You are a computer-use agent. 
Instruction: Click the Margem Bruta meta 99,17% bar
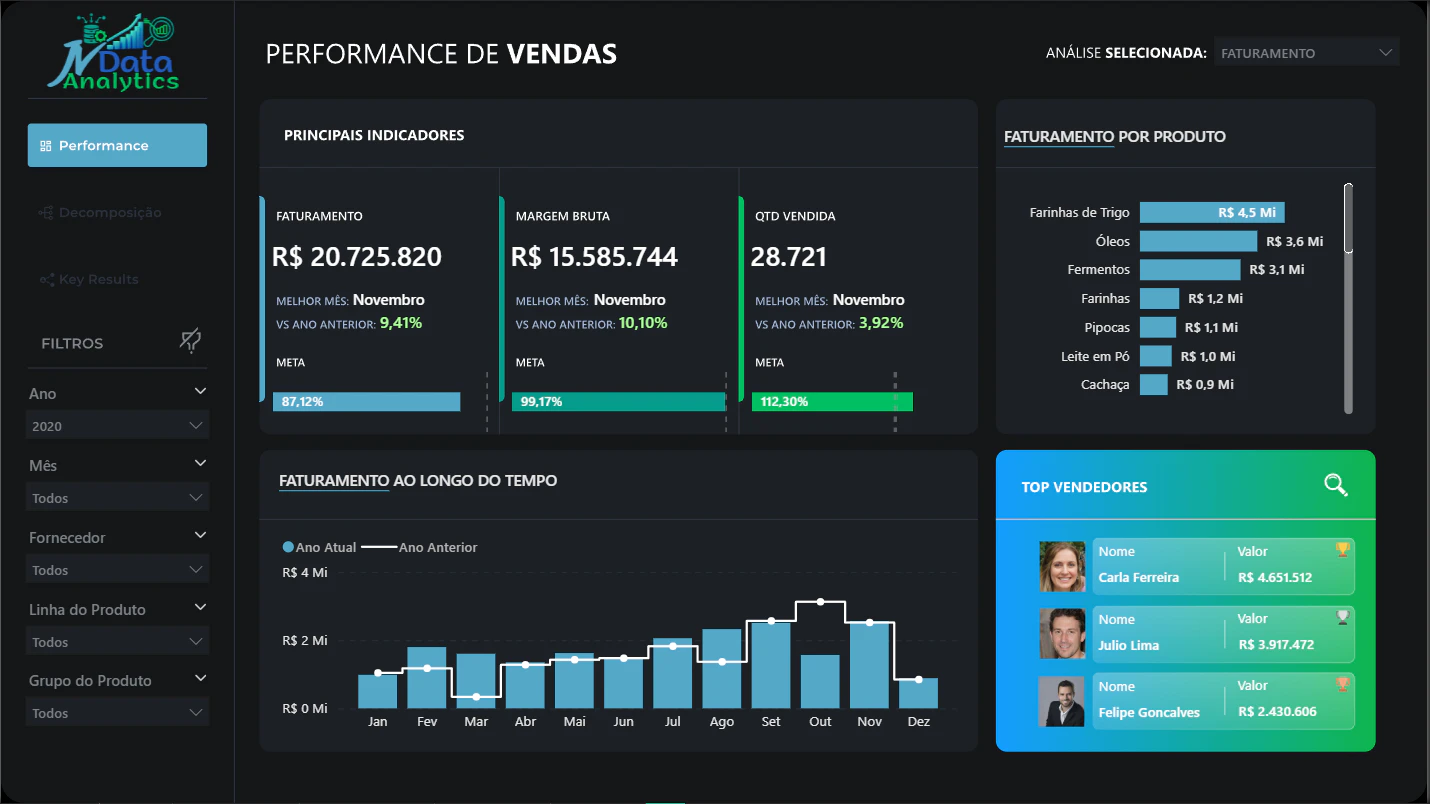click(618, 401)
